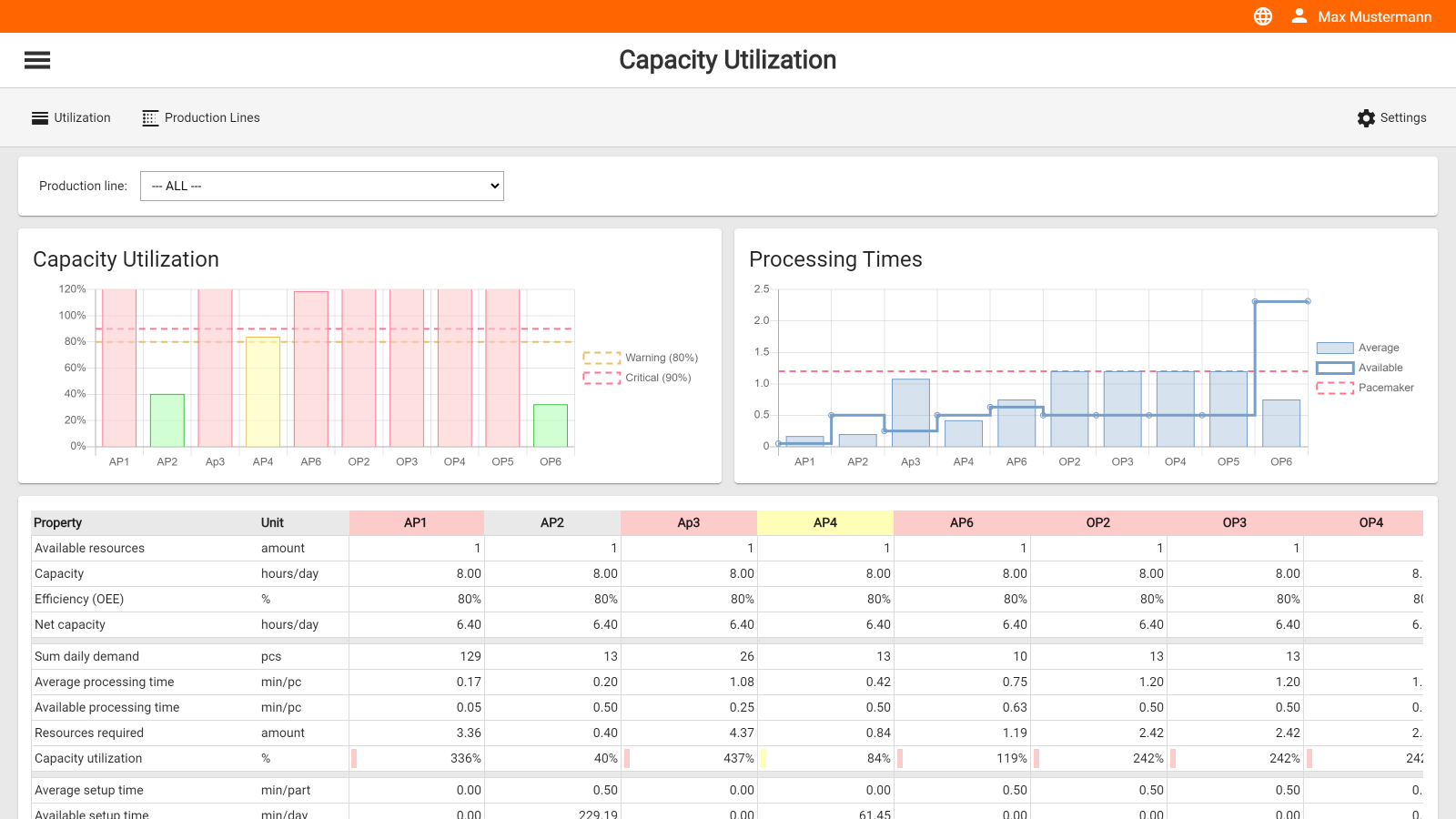Toggle the Available series legend swatch
This screenshot has width=1456, height=819.
click(x=1335, y=368)
